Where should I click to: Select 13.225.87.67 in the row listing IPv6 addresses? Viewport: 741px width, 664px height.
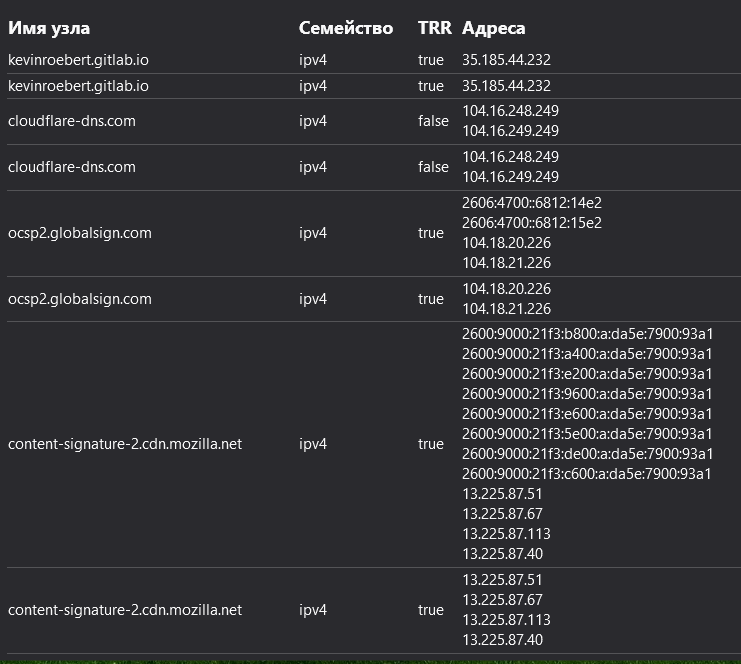pyautogui.click(x=502, y=514)
